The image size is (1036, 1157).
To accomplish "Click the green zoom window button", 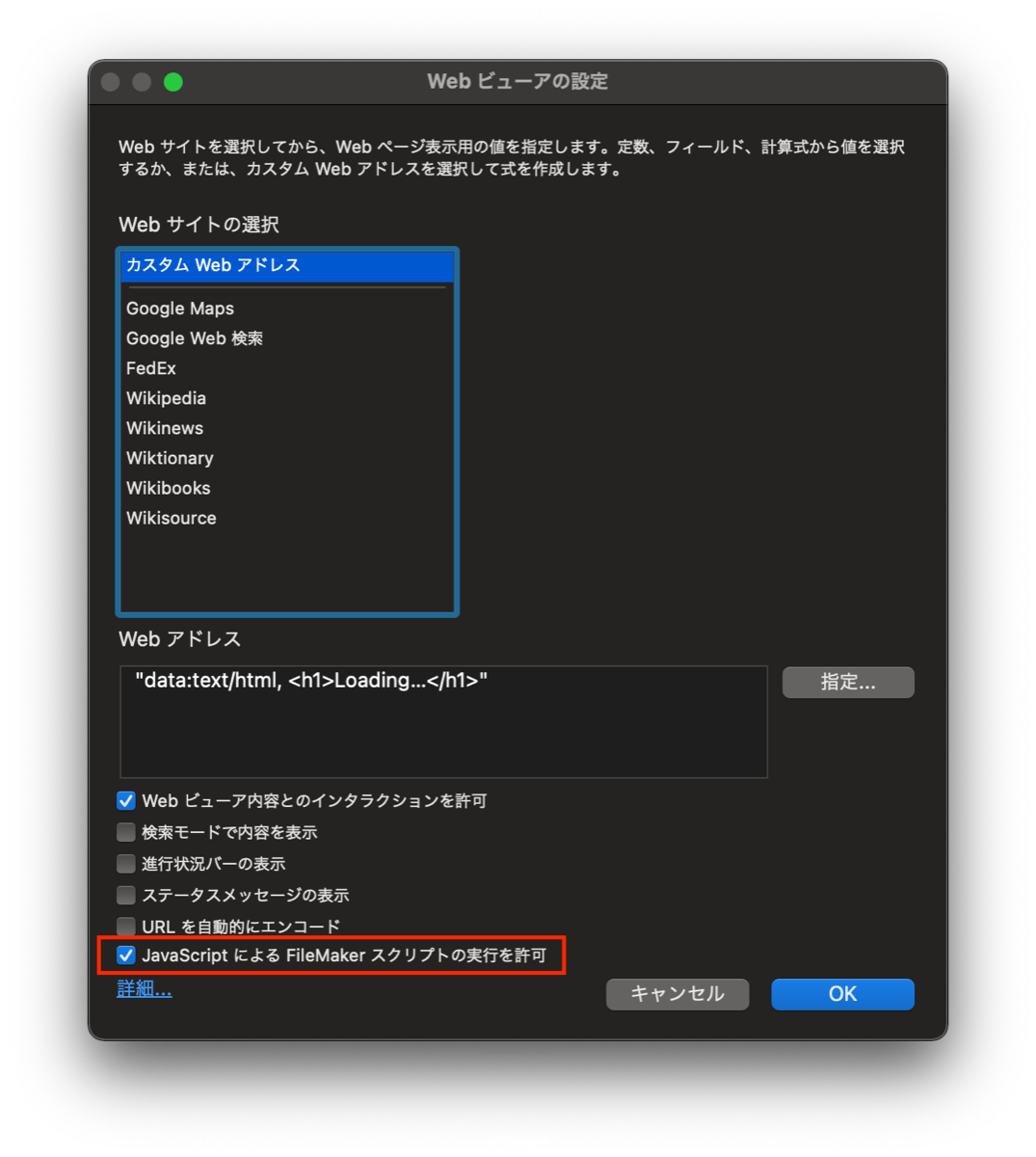I will click(x=173, y=82).
